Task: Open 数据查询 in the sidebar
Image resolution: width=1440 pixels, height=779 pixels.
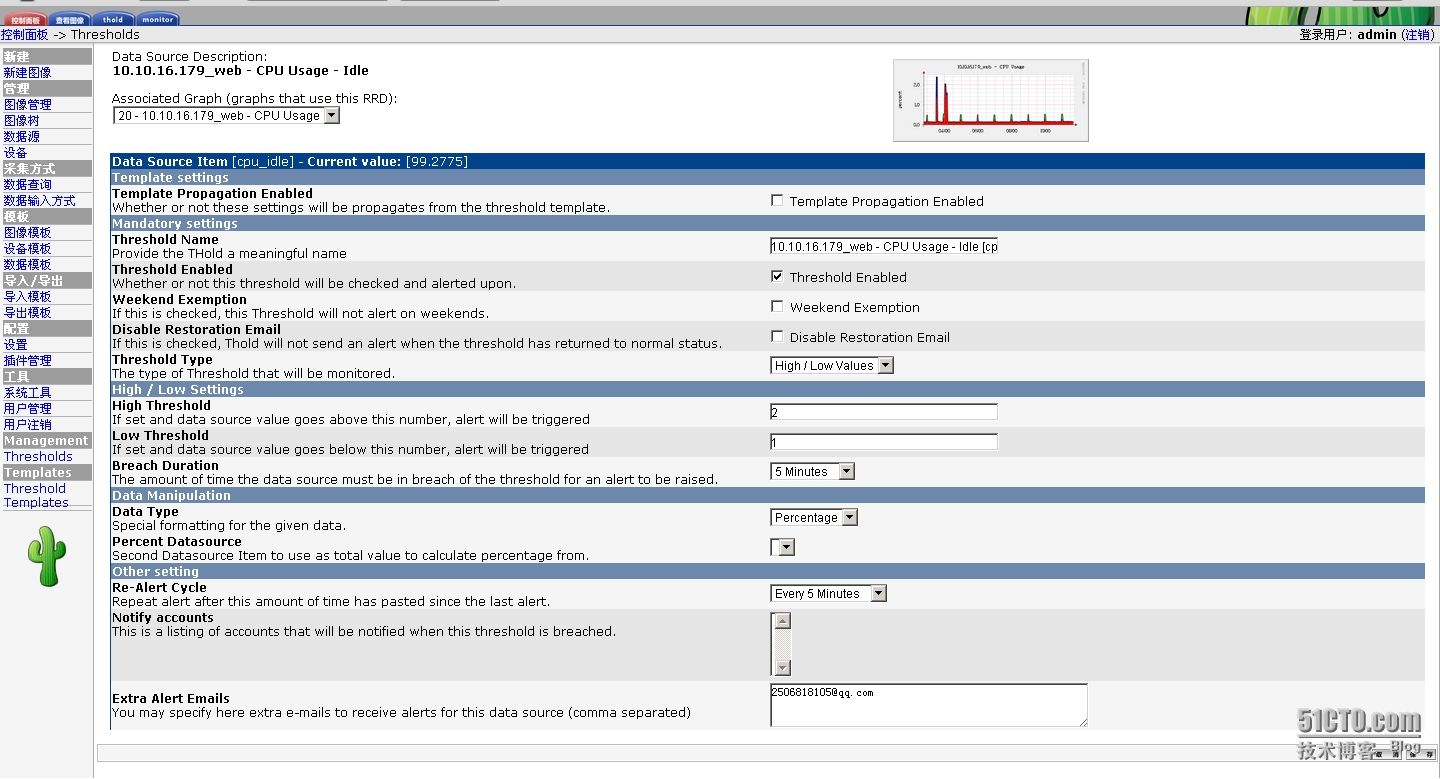Action: point(27,184)
